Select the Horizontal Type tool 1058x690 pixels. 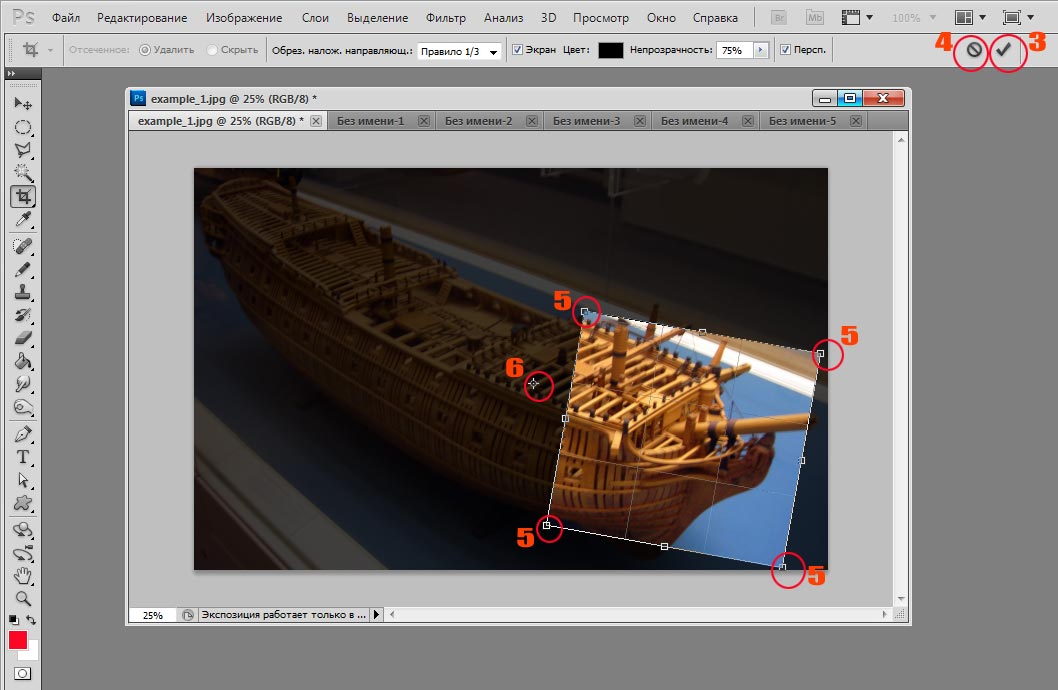(22, 457)
